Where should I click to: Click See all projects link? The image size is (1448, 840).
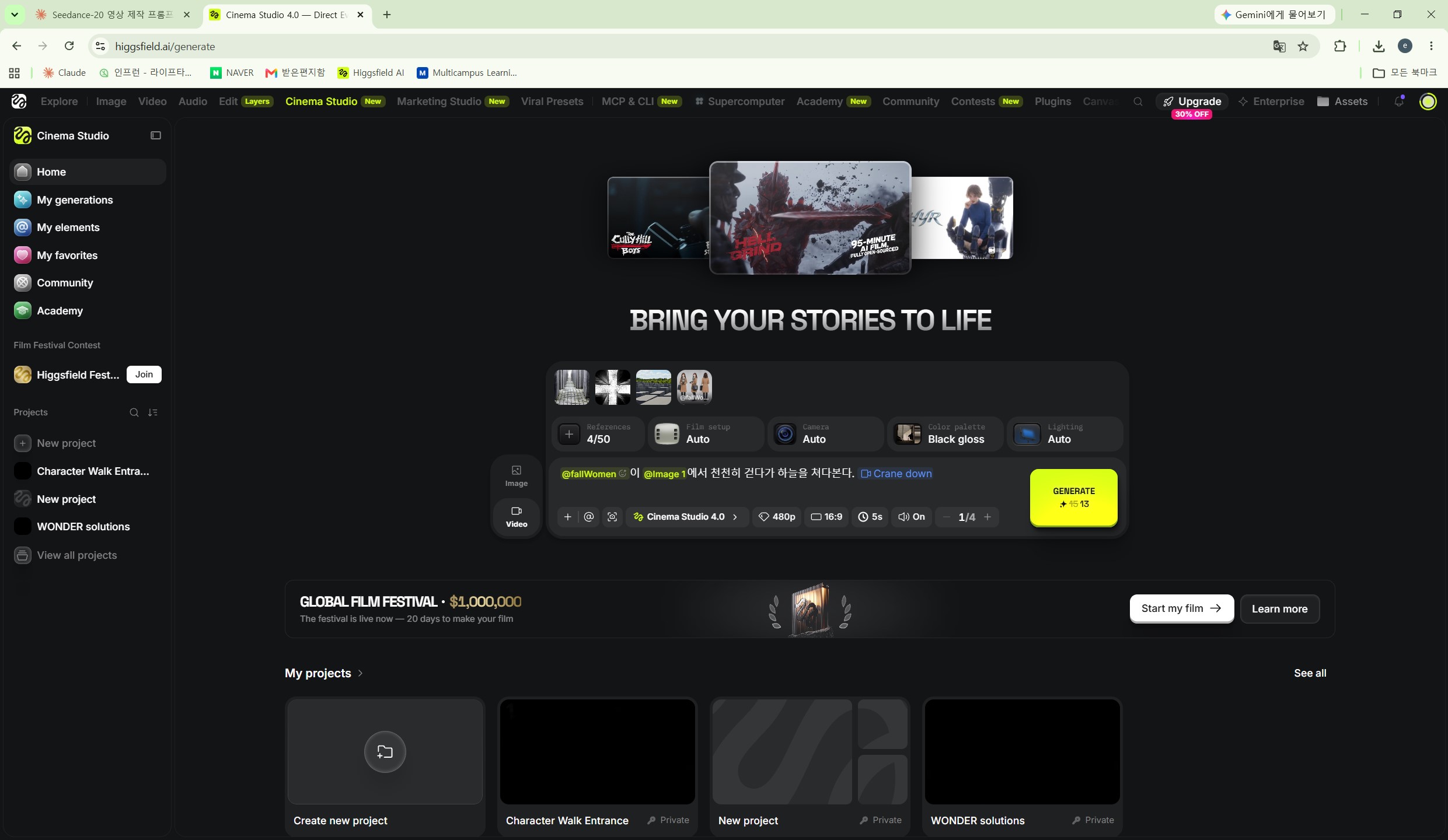(1310, 673)
